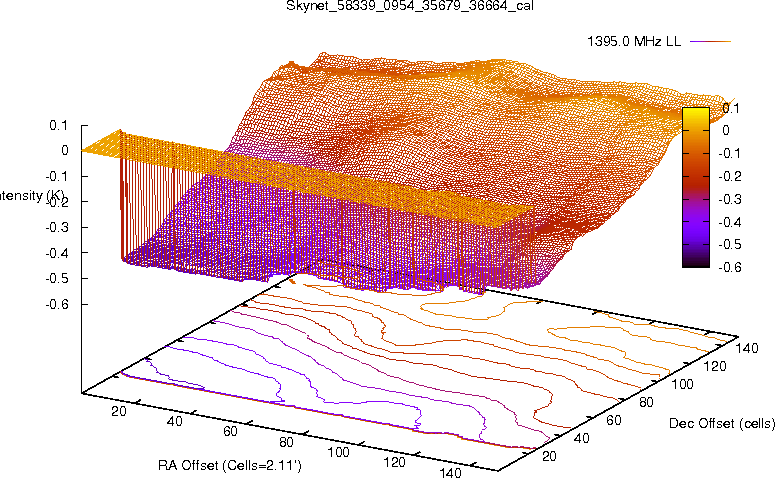This screenshot has width=775, height=478.
Task: Click the Intensity axis tick 0.1
Action: [58, 126]
